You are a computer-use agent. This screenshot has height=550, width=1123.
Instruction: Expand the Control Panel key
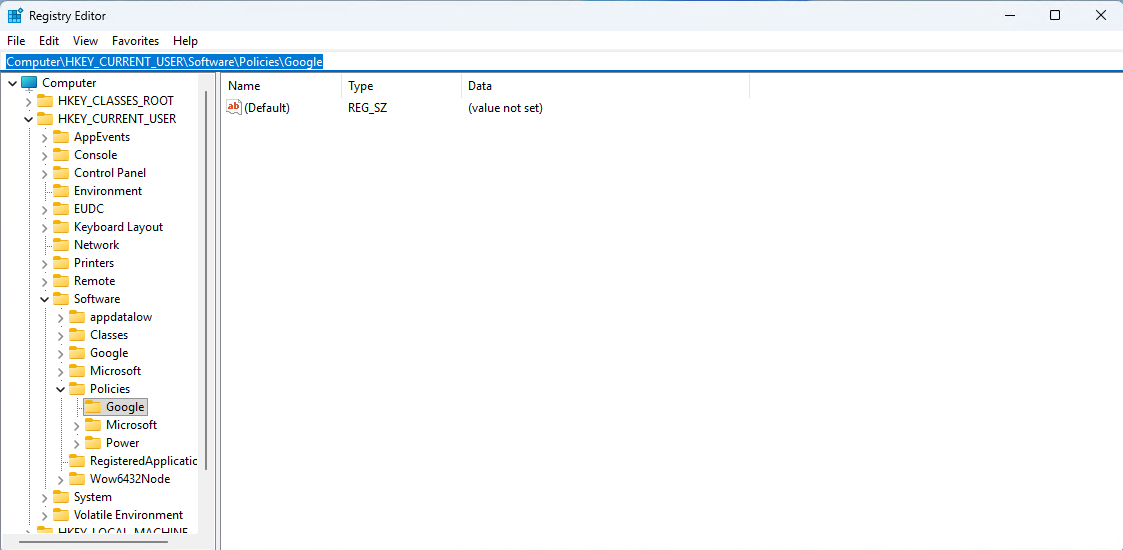click(45, 173)
